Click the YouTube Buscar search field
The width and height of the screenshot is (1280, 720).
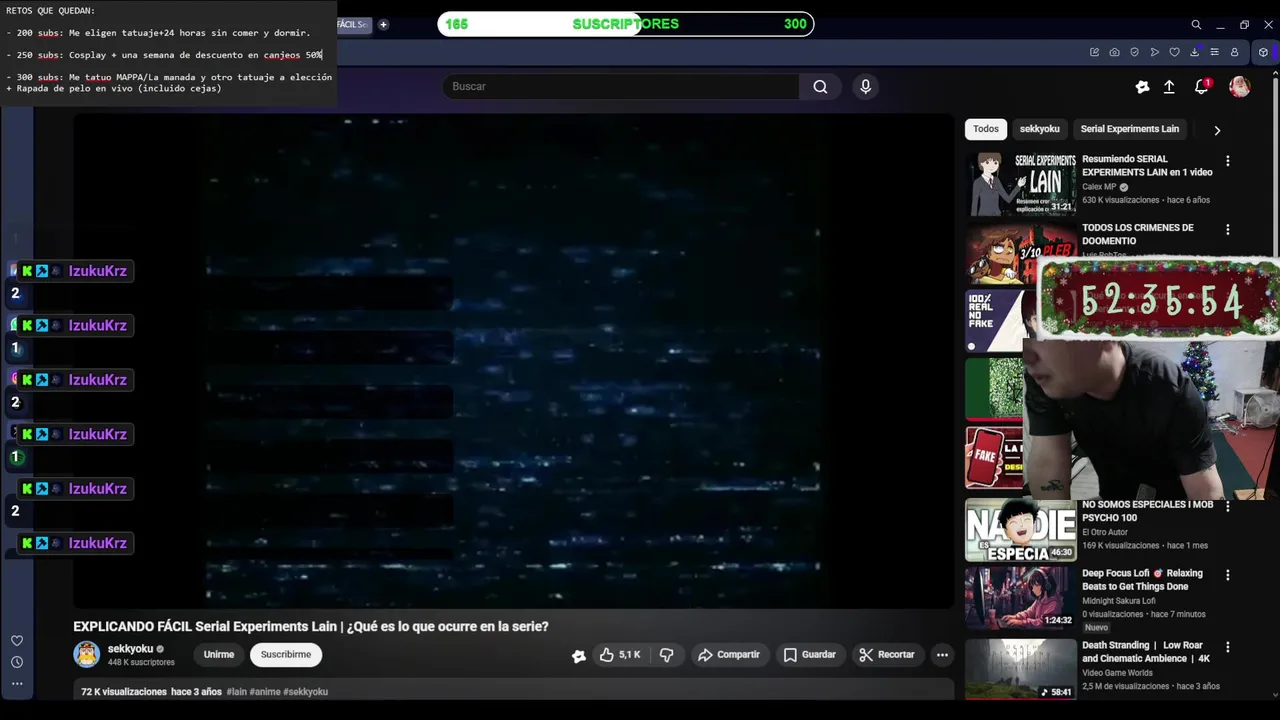coord(620,87)
